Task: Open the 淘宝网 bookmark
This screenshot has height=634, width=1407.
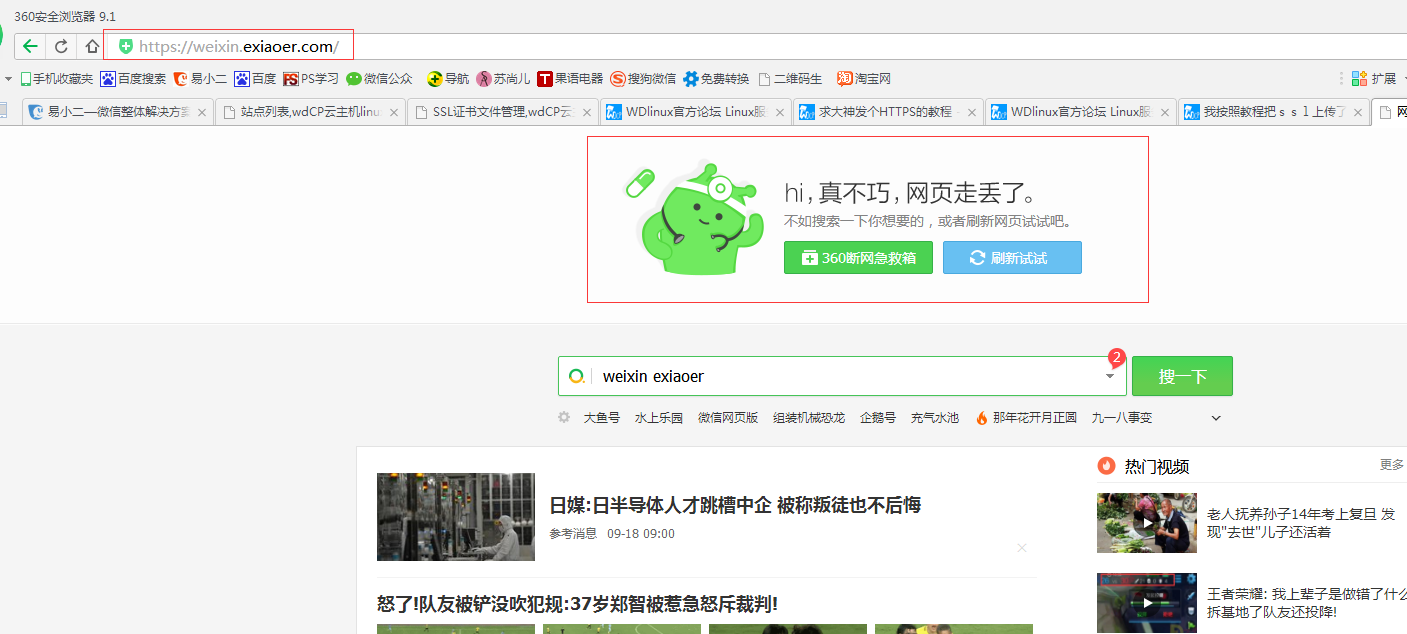Action: tap(864, 78)
